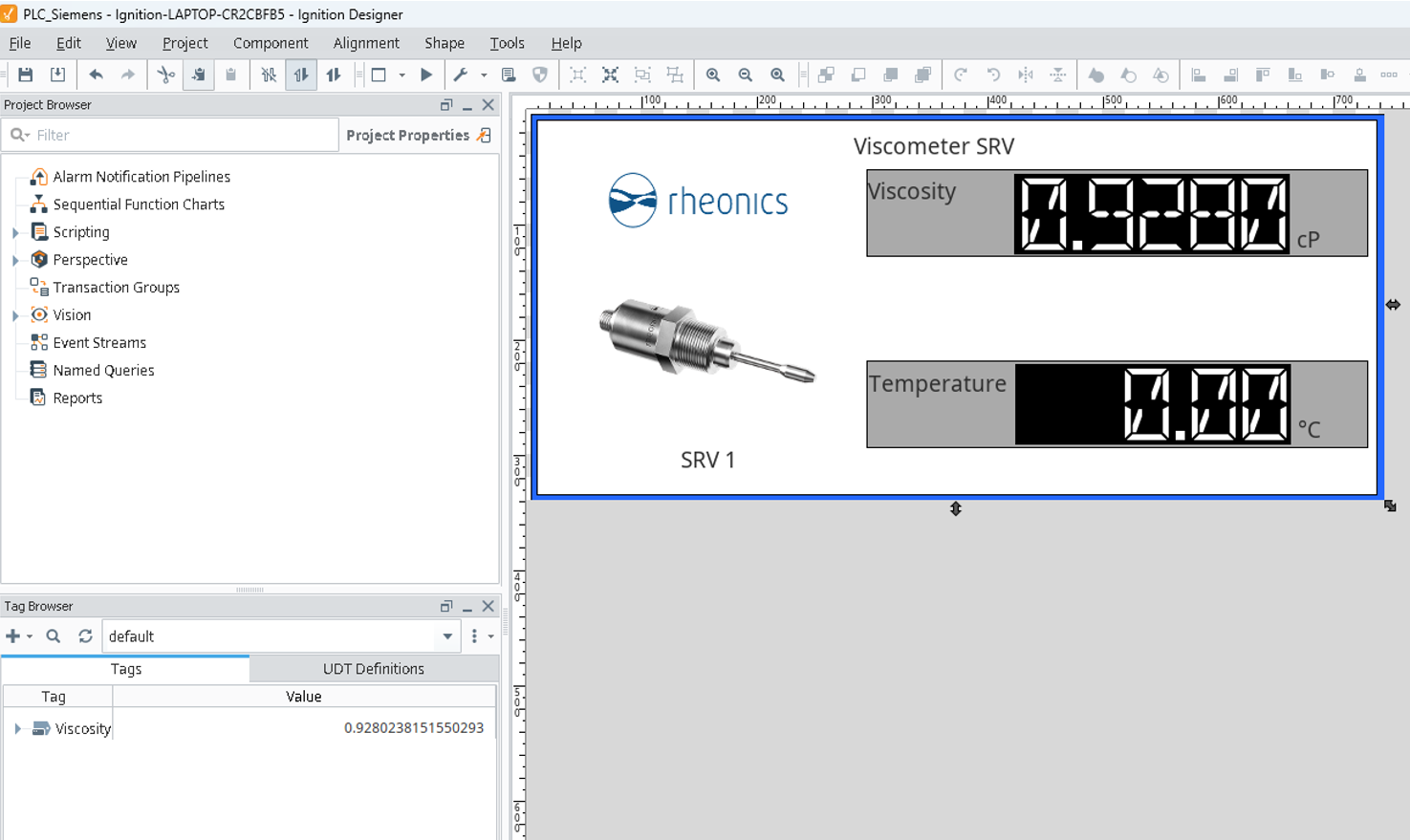Screen dimensions: 1410x840
Task: Click the Copy clipboard-arrow icon
Action: tap(199, 75)
